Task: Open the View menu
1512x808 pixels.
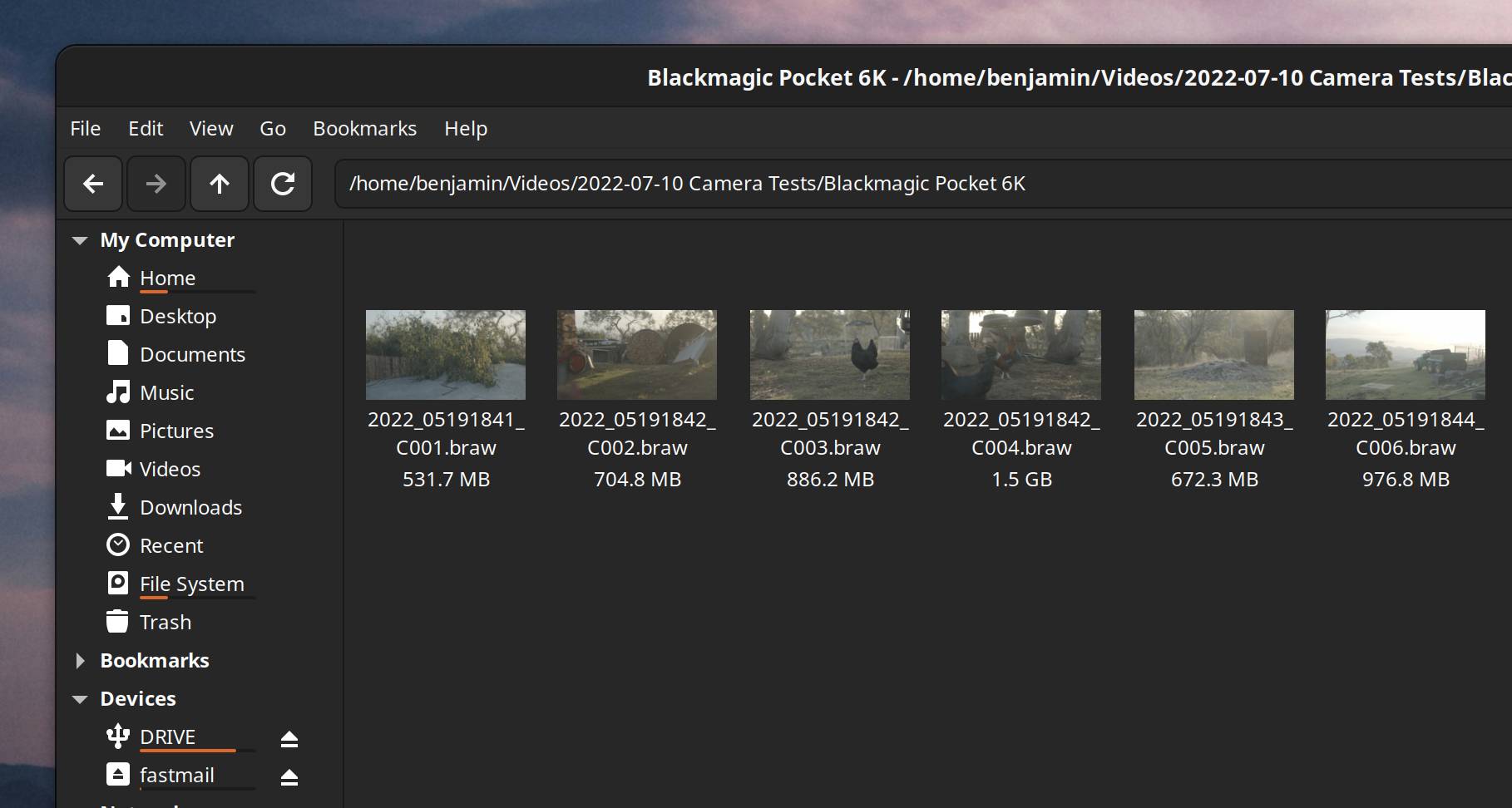Action: 211,129
